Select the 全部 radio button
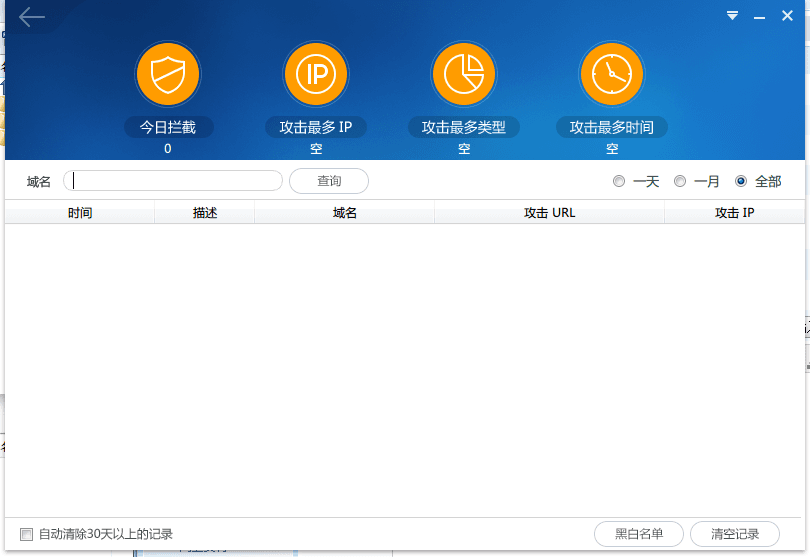Image resolution: width=810 pixels, height=557 pixels. [x=741, y=181]
